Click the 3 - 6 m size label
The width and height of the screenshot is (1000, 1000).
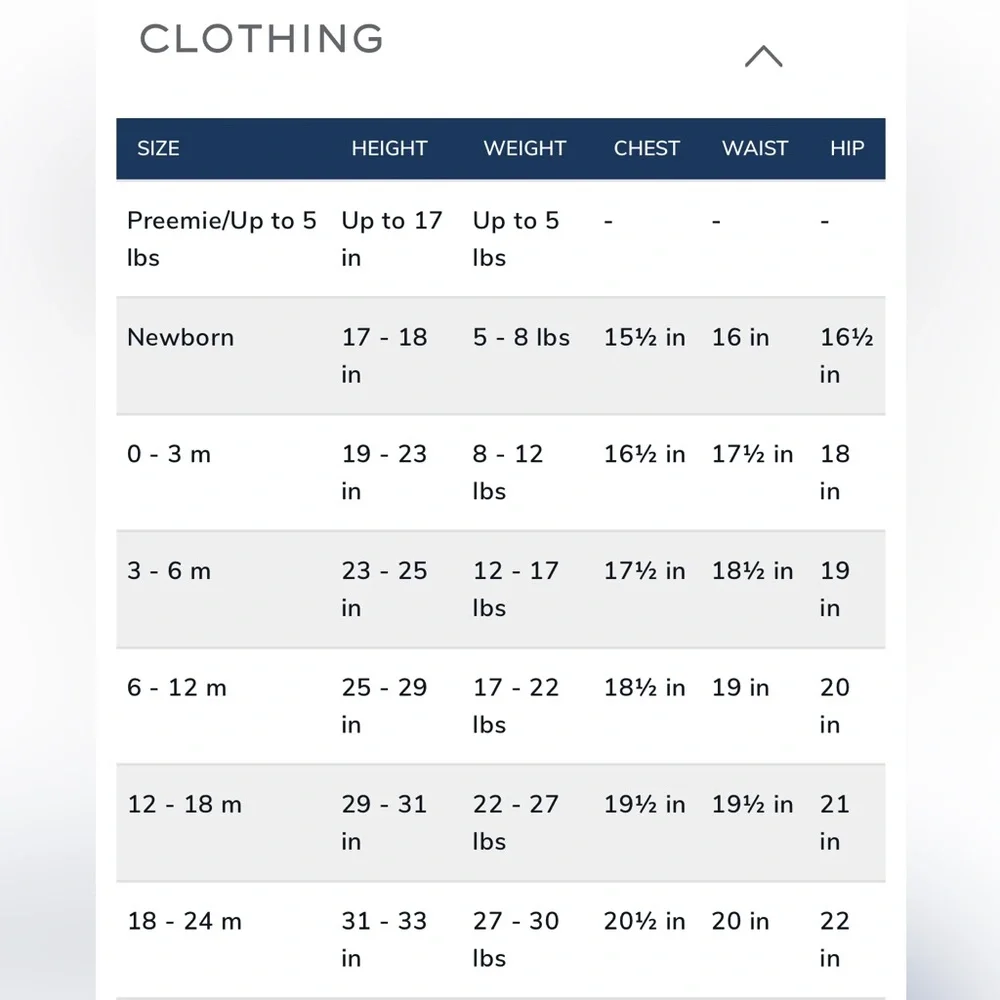[169, 571]
